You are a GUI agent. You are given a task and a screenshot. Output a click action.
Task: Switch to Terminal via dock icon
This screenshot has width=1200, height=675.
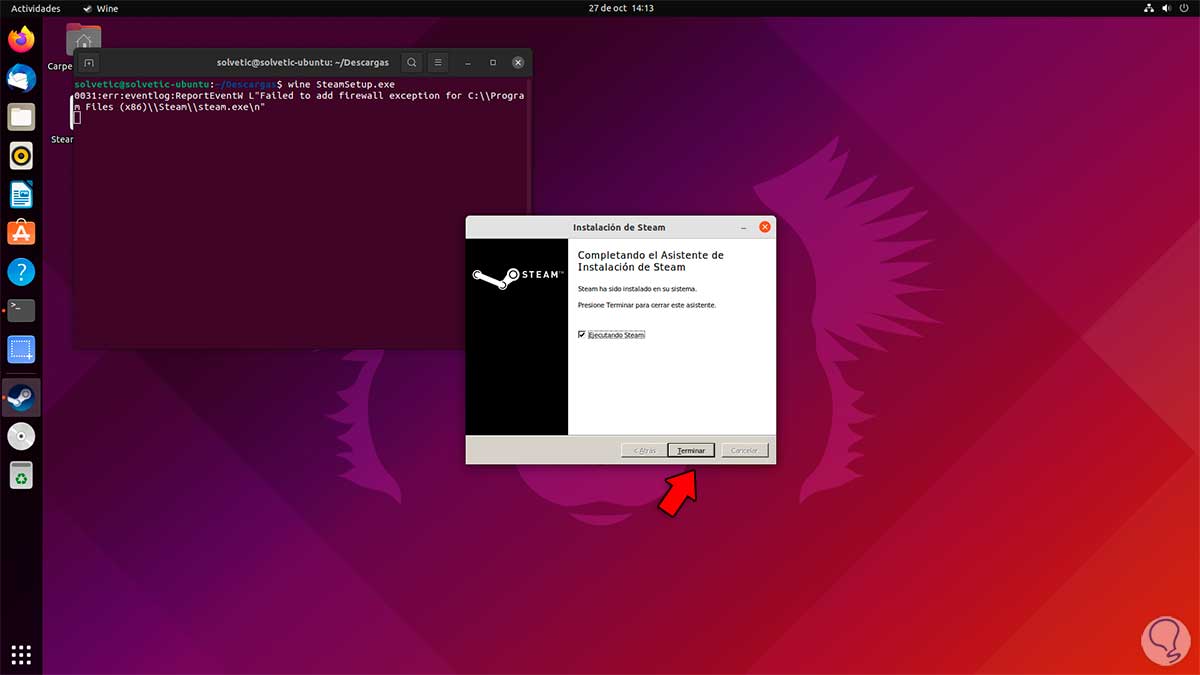(21, 310)
